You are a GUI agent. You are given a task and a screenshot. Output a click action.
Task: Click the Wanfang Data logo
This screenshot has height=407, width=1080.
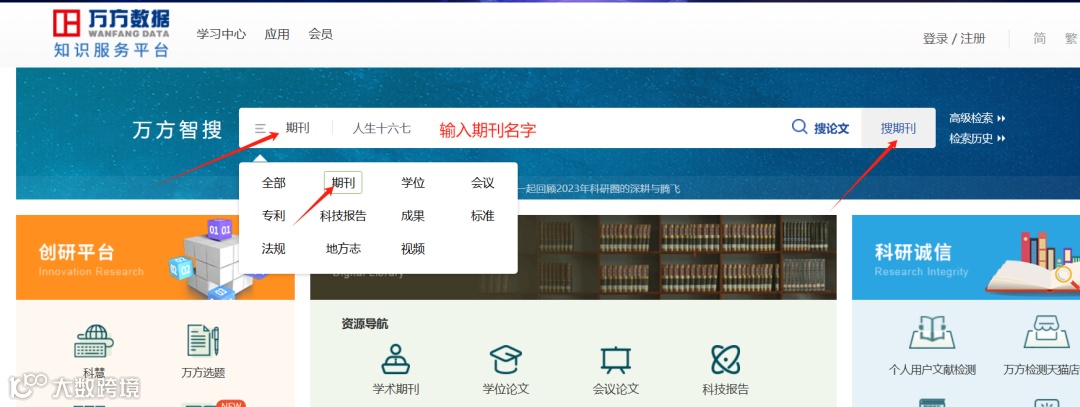pyautogui.click(x=111, y=32)
